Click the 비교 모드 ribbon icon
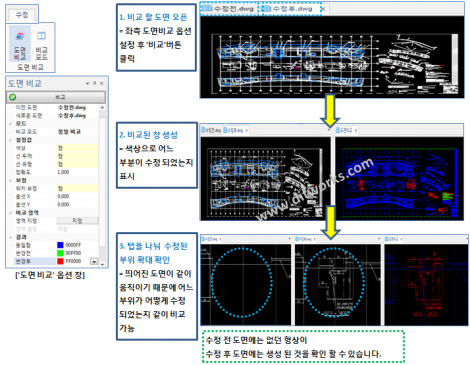470x365 pixels. pyautogui.click(x=41, y=45)
